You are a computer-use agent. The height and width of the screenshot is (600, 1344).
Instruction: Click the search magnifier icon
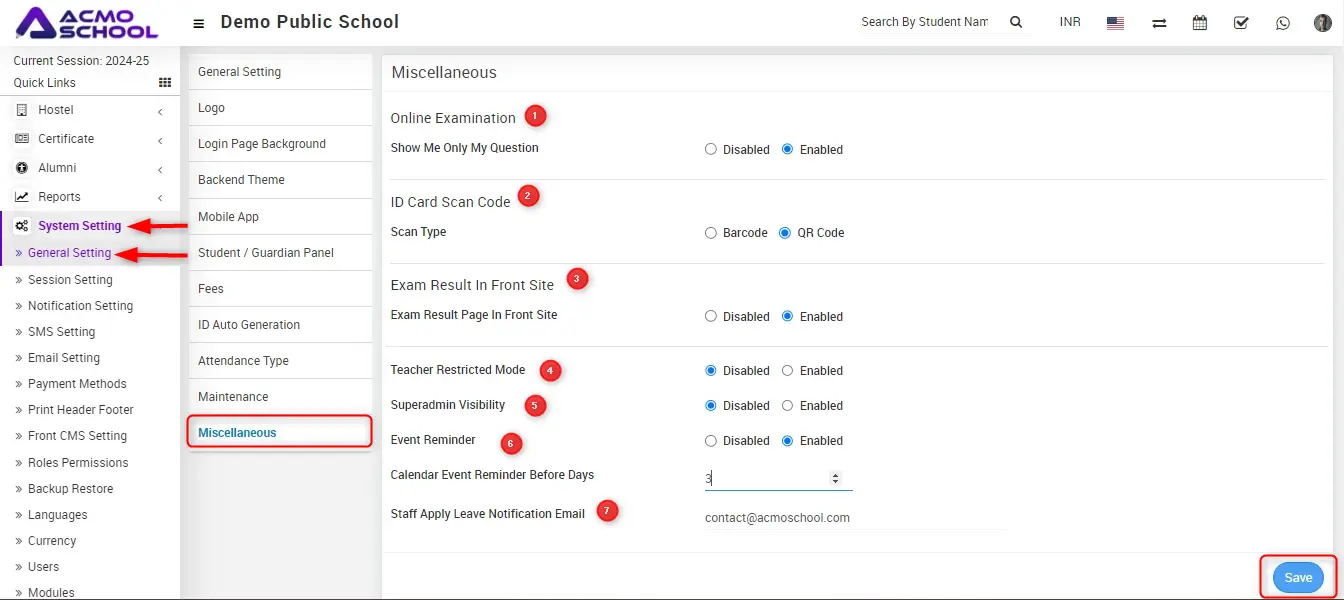tap(1016, 22)
